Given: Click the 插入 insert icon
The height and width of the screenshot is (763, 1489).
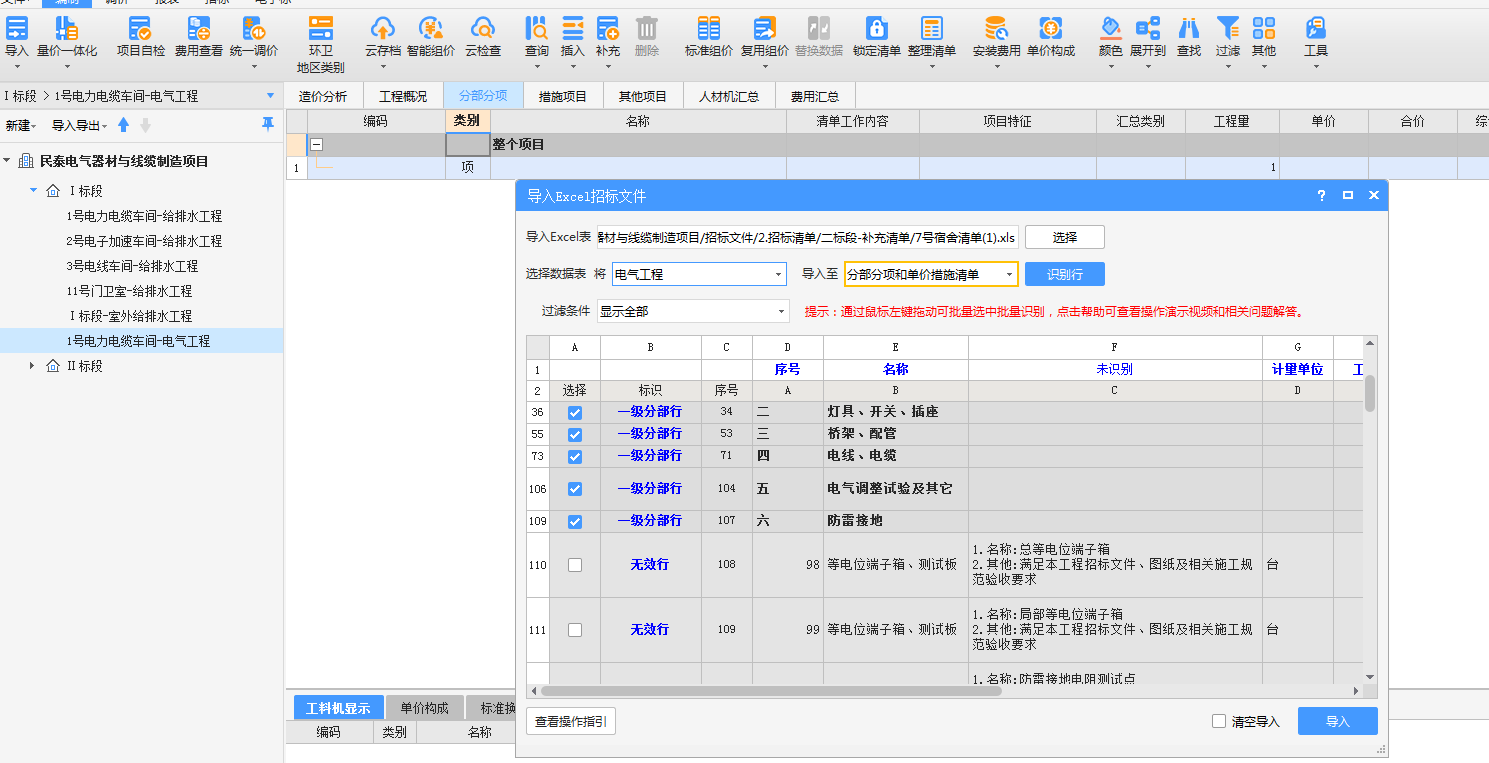Looking at the screenshot, I should point(573,28).
